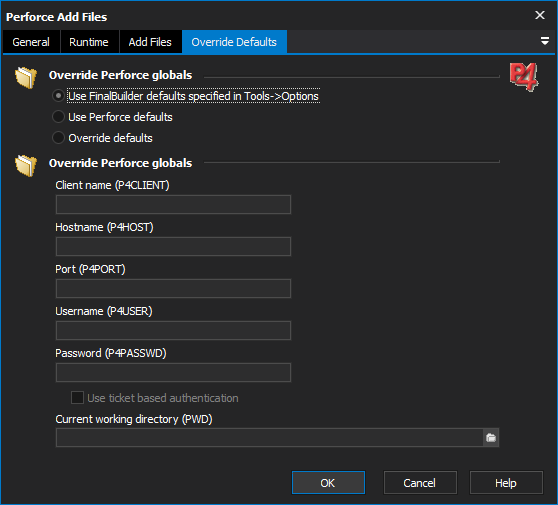The image size is (558, 505).
Task: Focus the Current working directory (PWD) field
Action: (x=269, y=437)
